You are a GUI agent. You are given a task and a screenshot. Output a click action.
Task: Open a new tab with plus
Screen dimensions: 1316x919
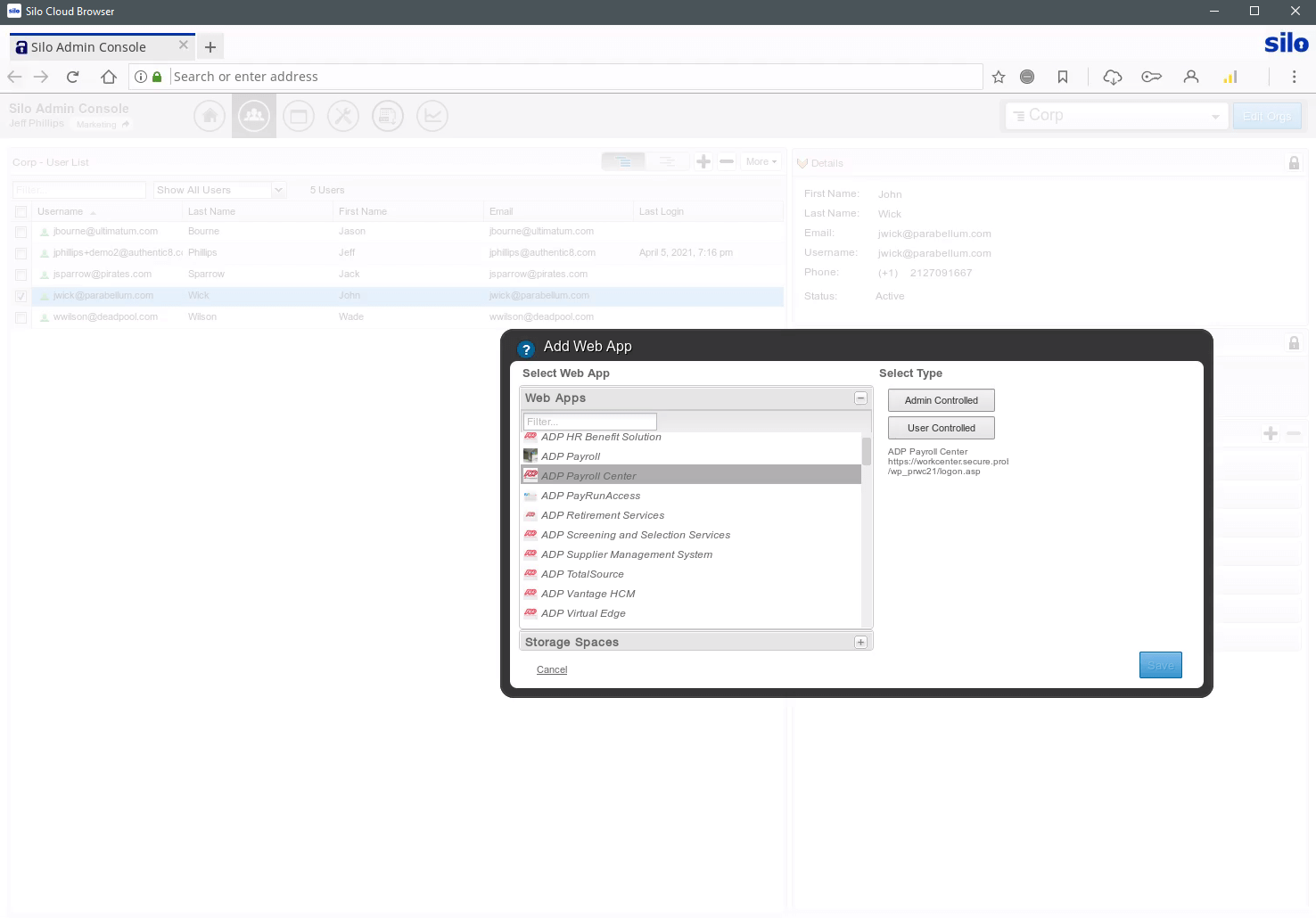pos(210,47)
